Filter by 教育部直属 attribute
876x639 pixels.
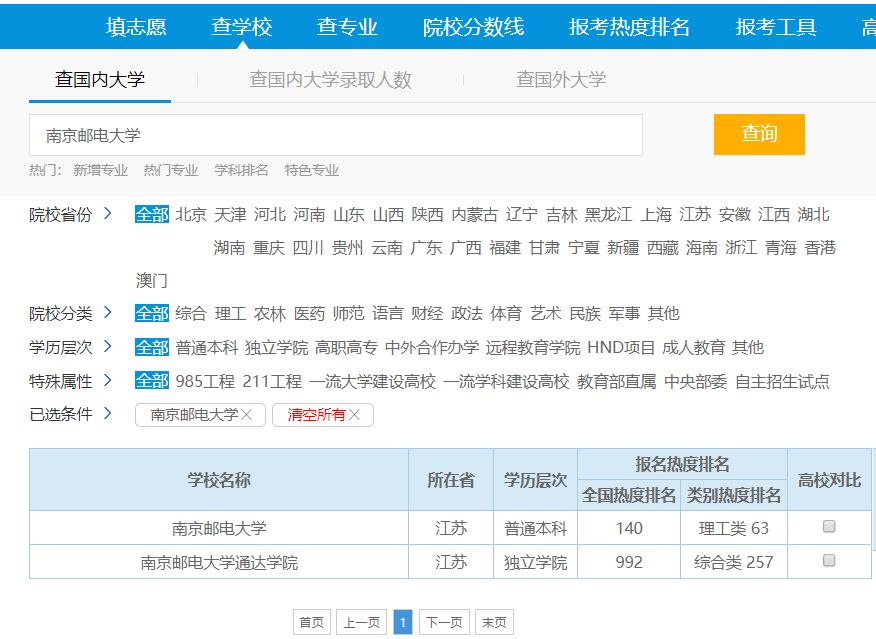[x=617, y=382]
